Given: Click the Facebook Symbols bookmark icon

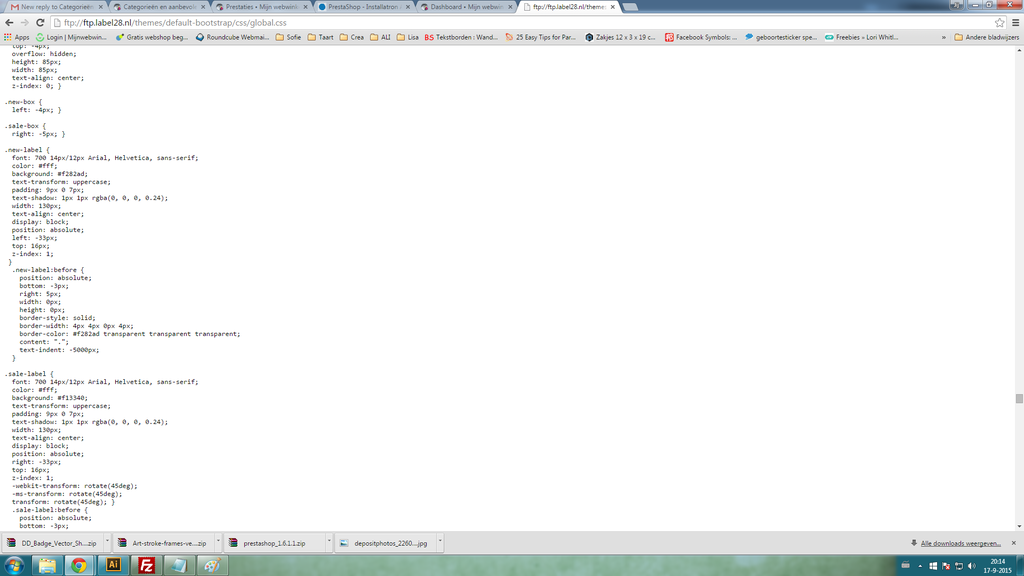Looking at the screenshot, I should pos(671,37).
